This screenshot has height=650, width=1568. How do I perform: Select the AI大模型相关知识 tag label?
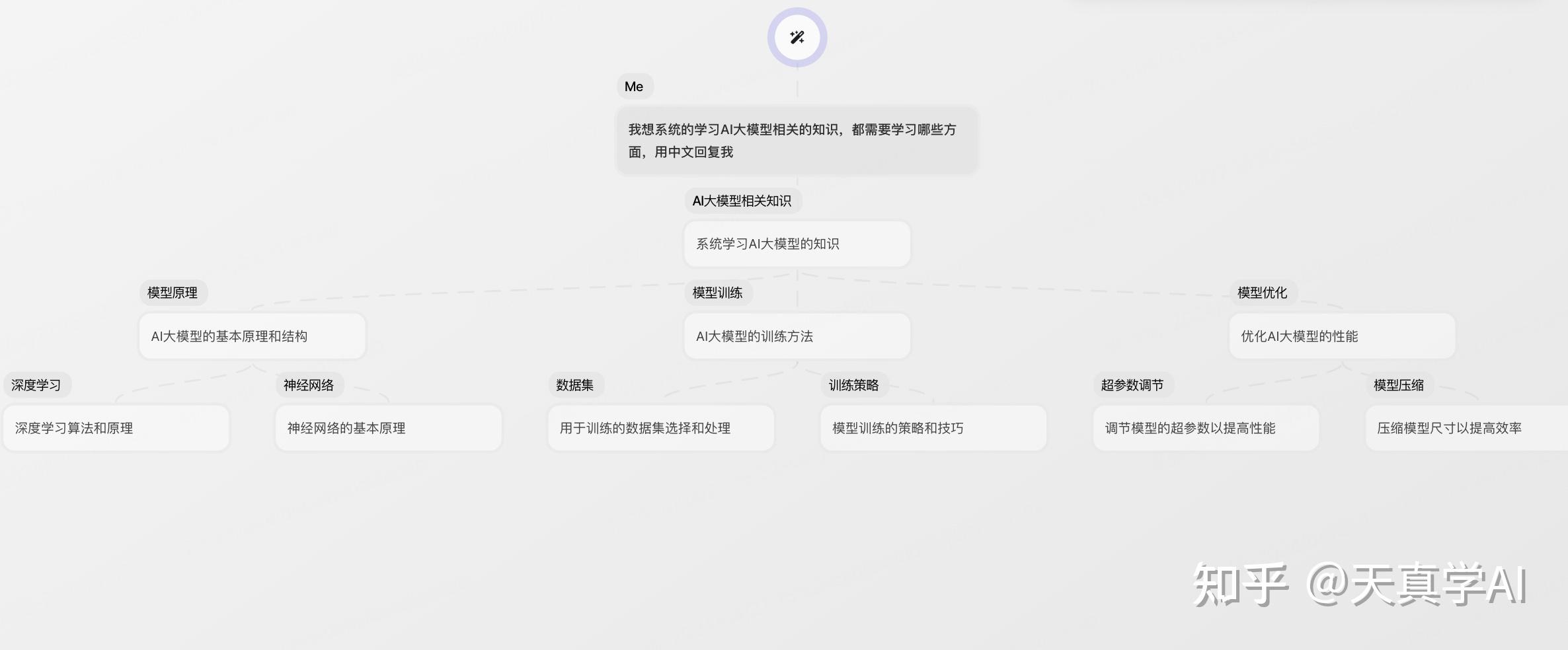pyautogui.click(x=744, y=201)
